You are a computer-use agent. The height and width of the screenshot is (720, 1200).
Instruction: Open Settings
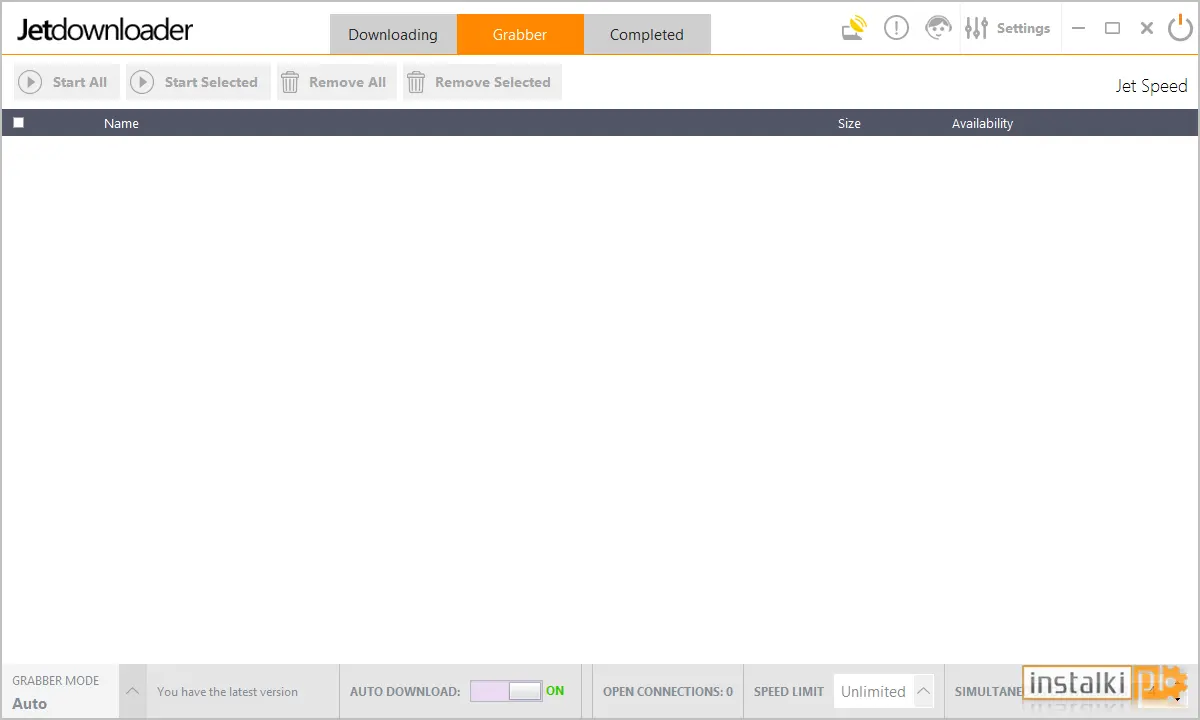coord(1008,28)
